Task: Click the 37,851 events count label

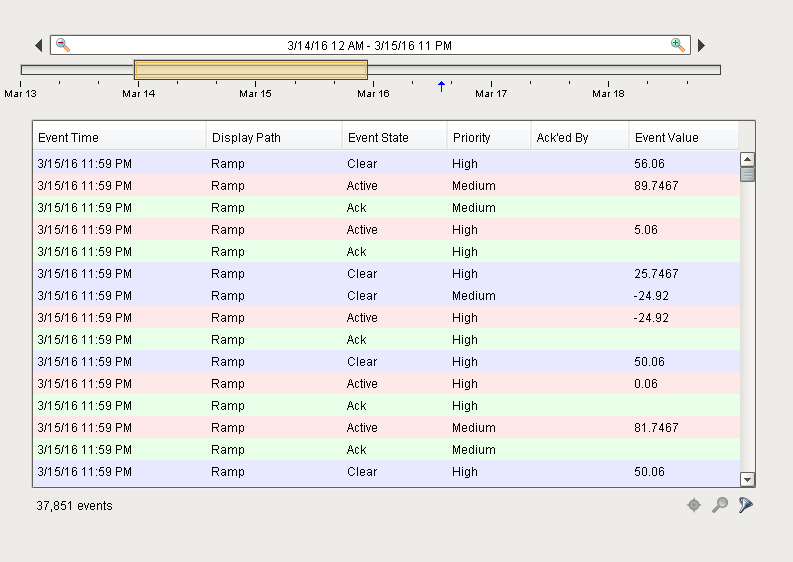Action: pos(74,505)
